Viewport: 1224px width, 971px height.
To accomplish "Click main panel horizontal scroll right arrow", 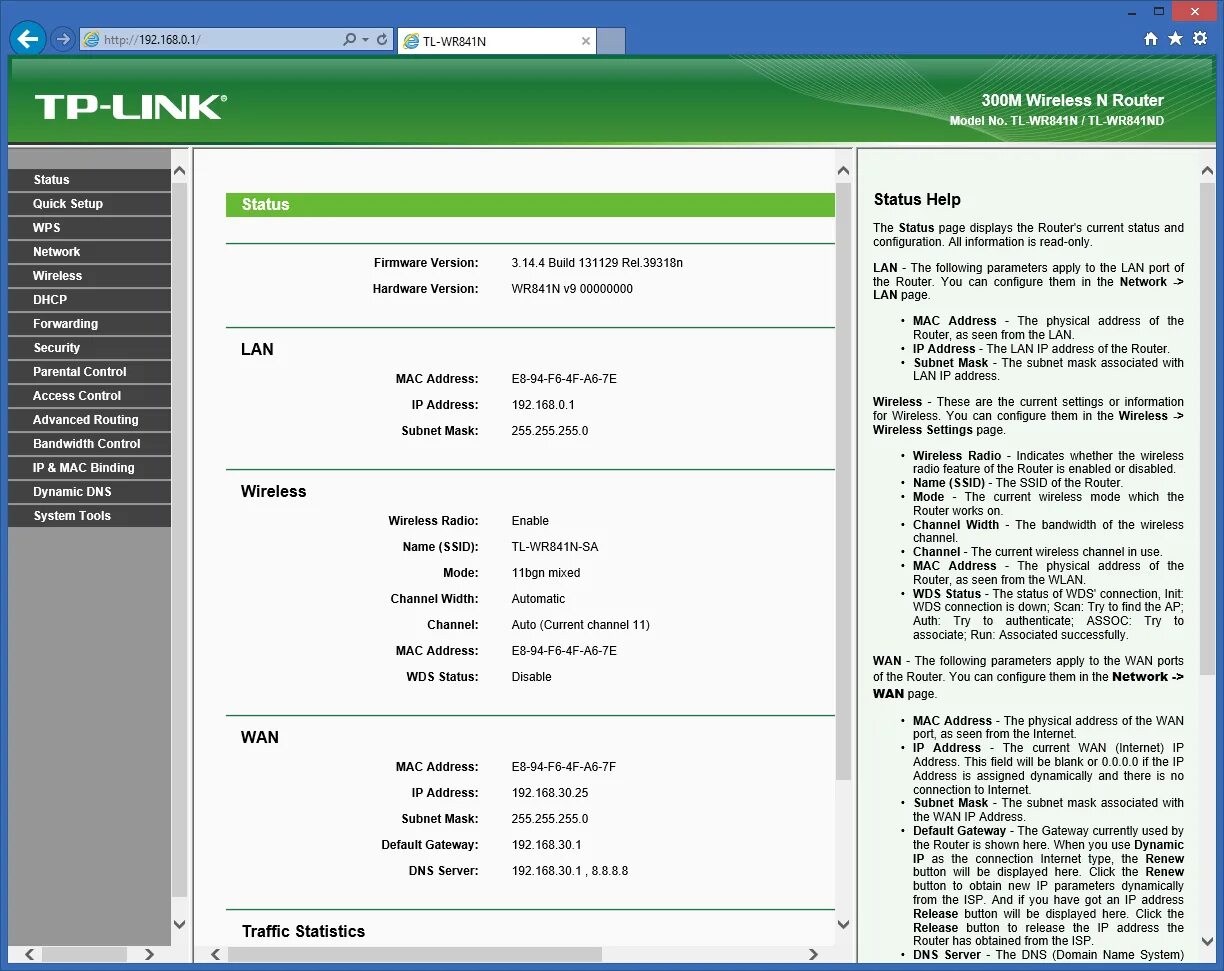I will 813,955.
